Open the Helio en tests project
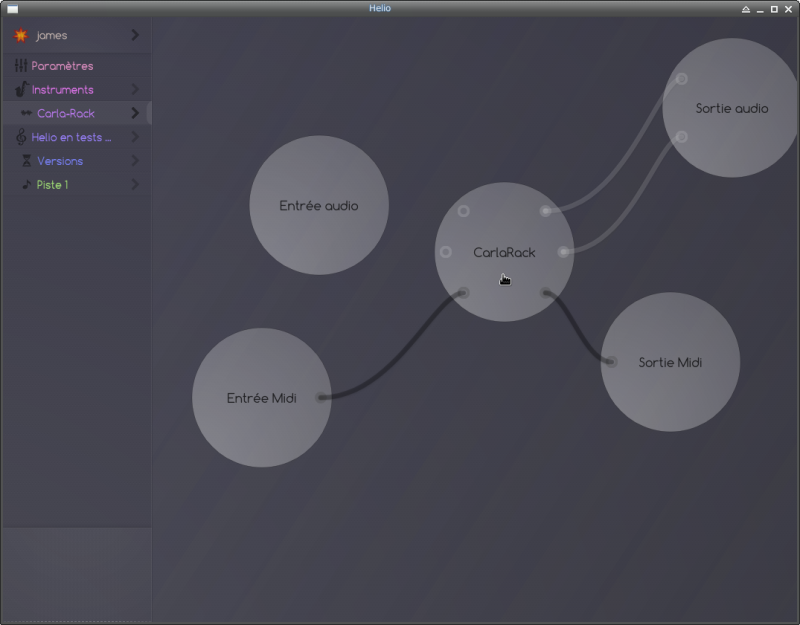 pos(77,137)
